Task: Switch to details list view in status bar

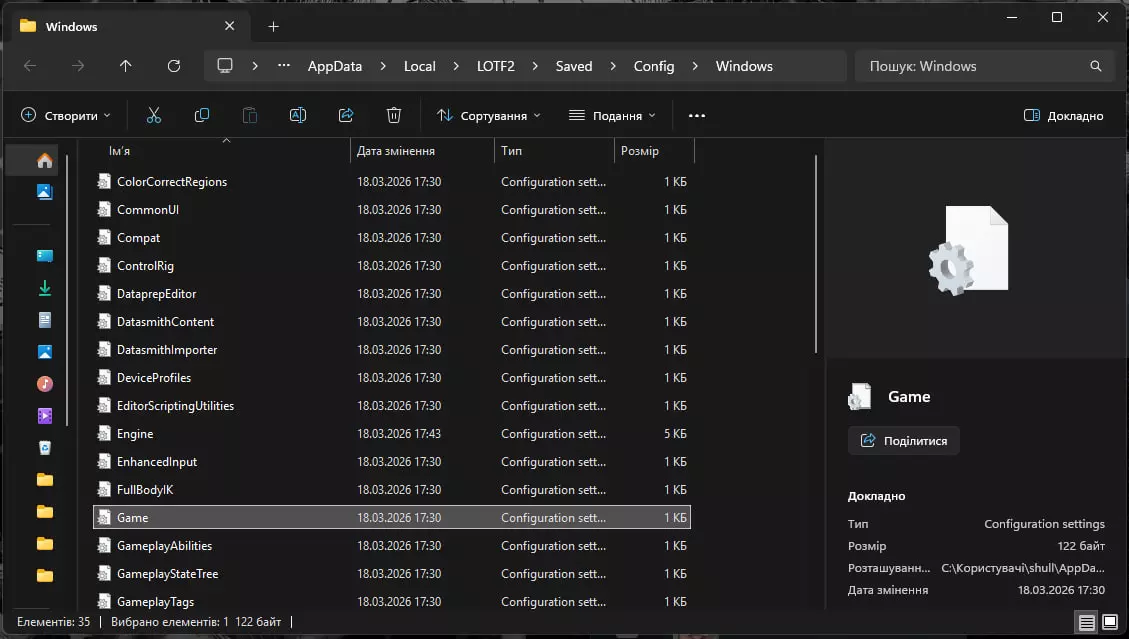Action: 1086,622
